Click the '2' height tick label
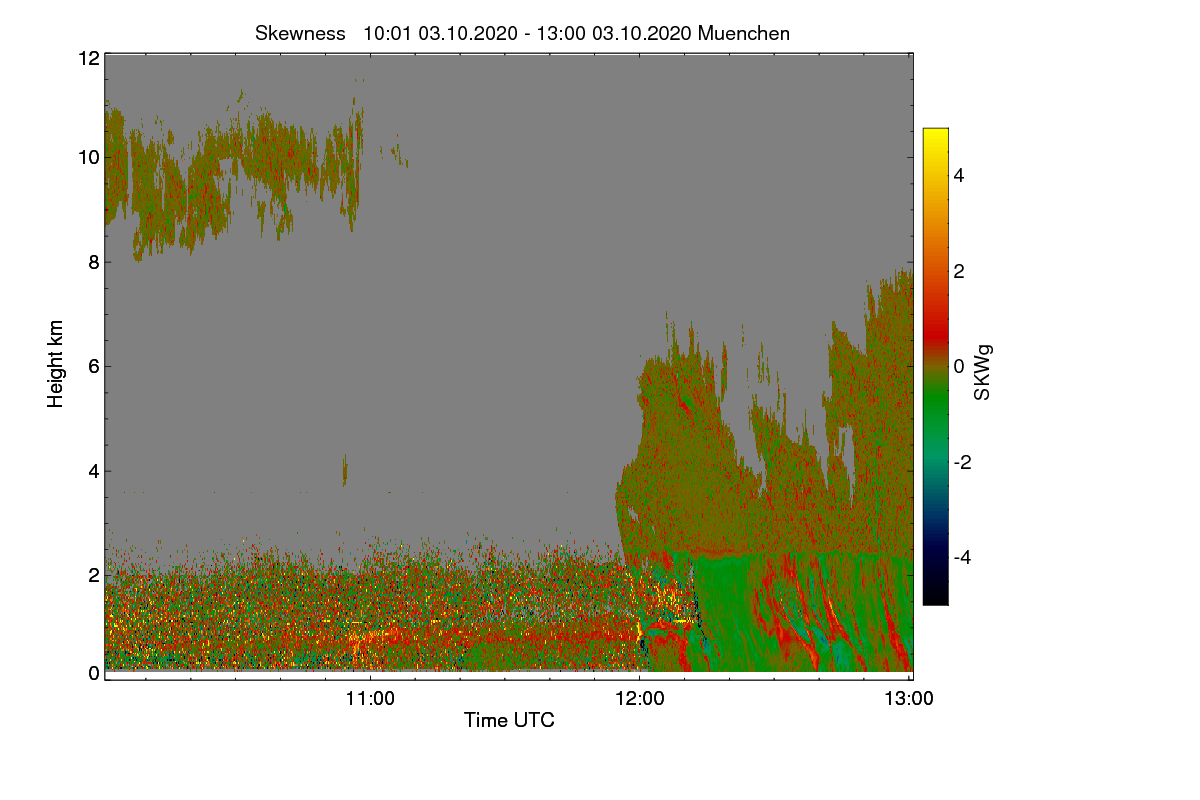Viewport: 1200px width, 800px height. coord(94,575)
